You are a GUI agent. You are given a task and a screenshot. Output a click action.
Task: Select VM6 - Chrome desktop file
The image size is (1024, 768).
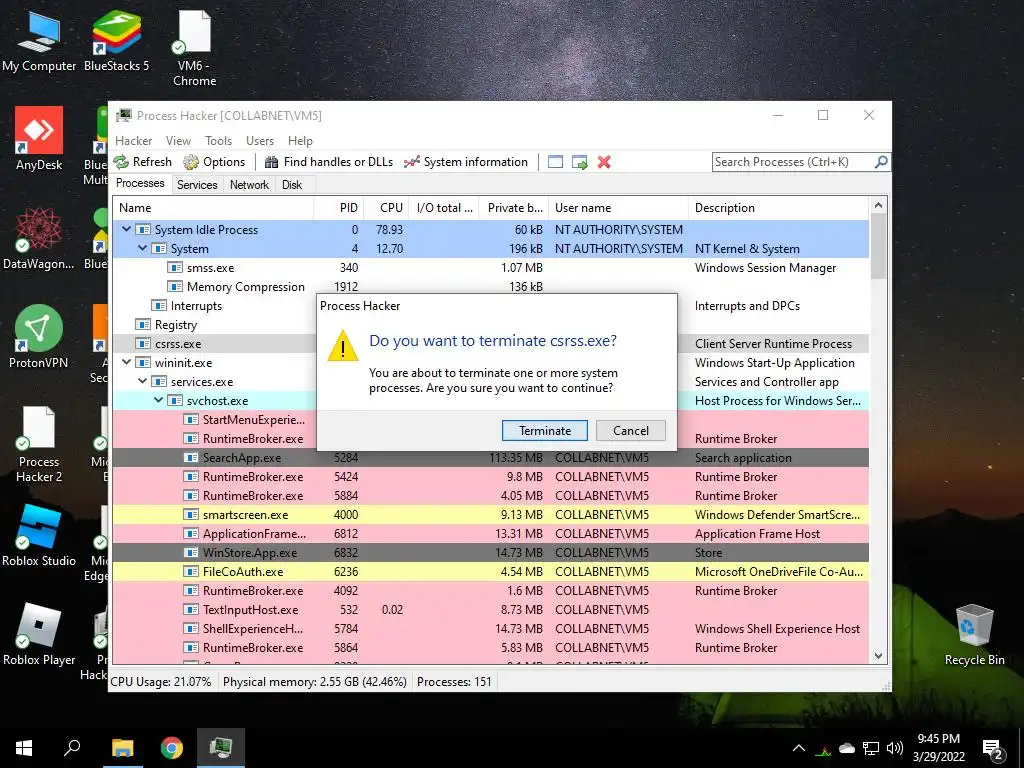pos(194,48)
